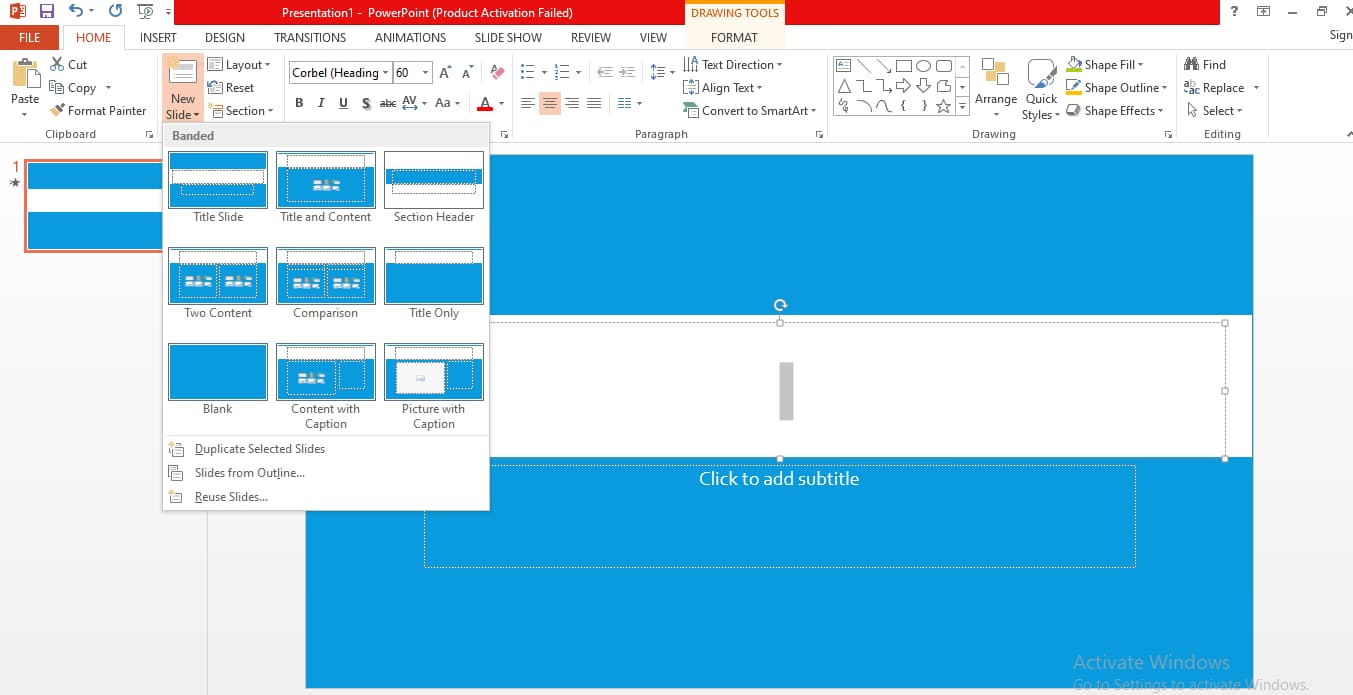Toggle Underline formatting
Image resolution: width=1353 pixels, height=695 pixels.
pos(343,103)
